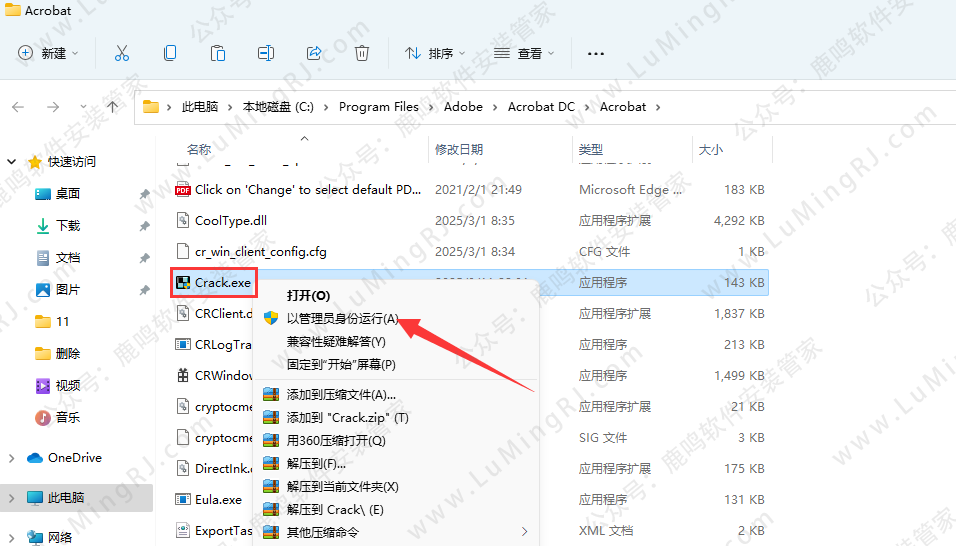This screenshot has height=546, width=956.
Task: Collapse the 快速访问 tree section
Action: point(12,162)
